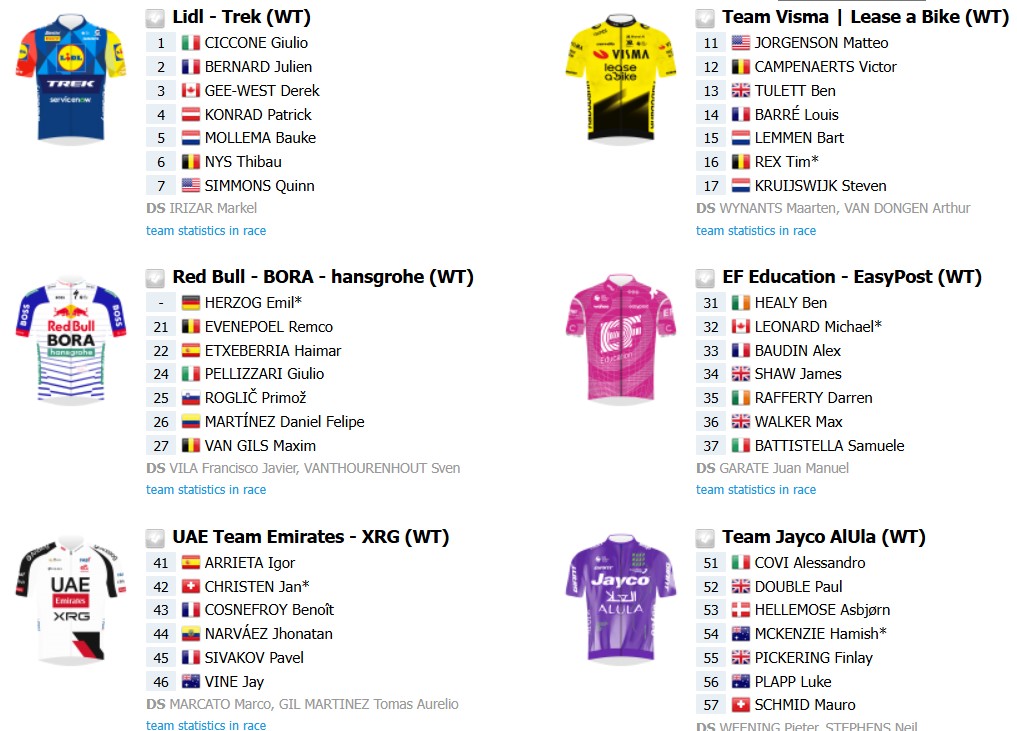Click the Italian flag next to CICCONE Giulio
This screenshot has height=731, width=1017.
click(191, 43)
